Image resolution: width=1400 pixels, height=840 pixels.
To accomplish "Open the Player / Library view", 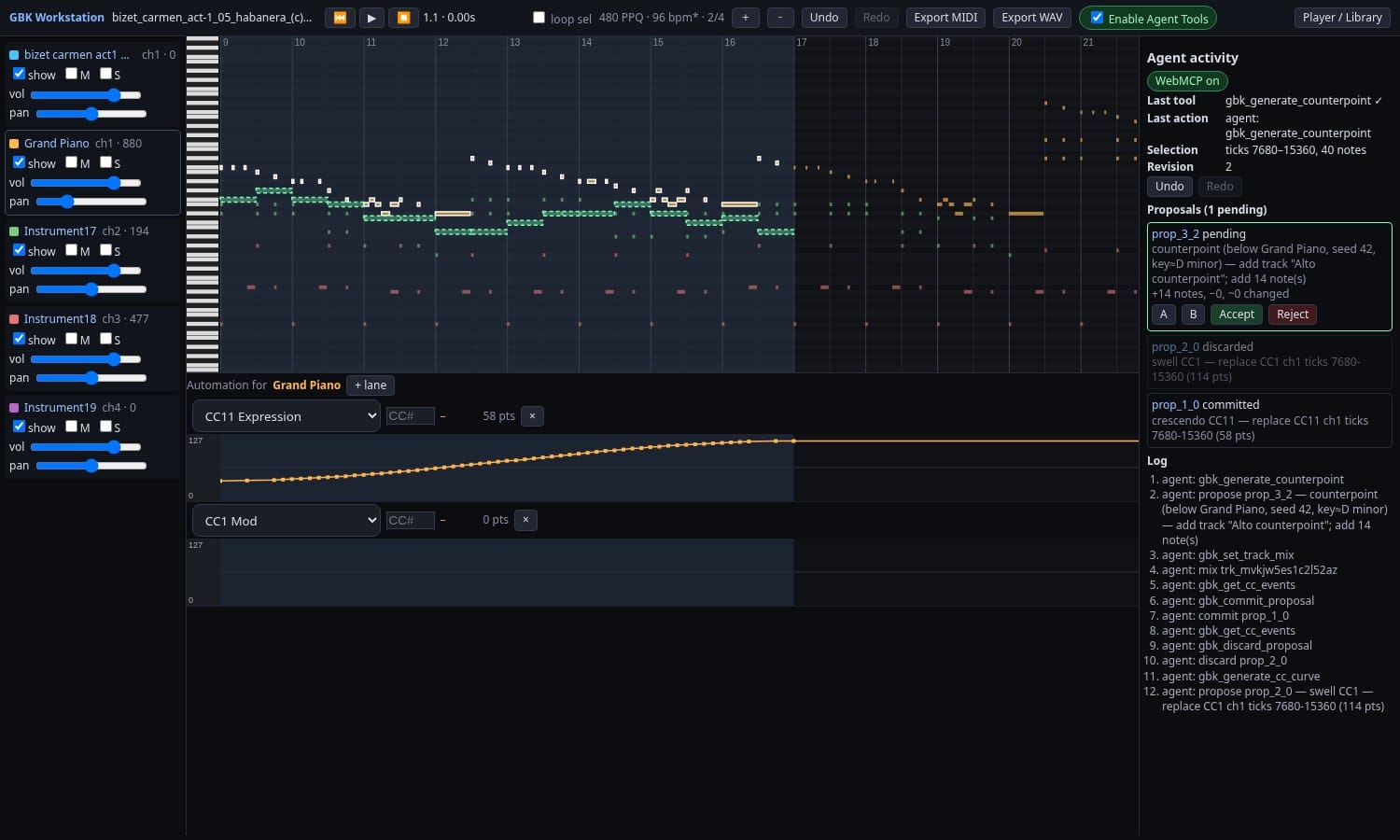I will (x=1343, y=18).
